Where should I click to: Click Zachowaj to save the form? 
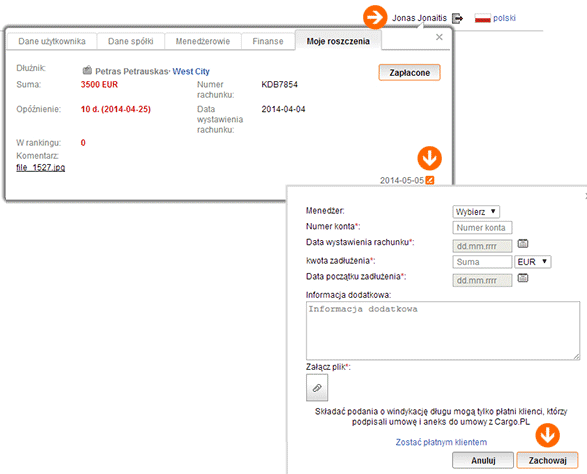click(x=547, y=460)
